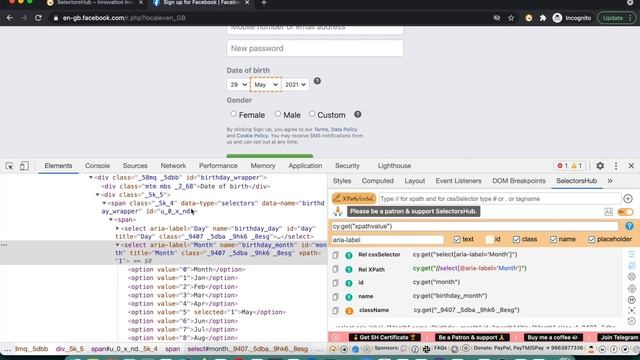This screenshot has width=640, height=360.
Task: Open the Cookie Policy link
Action: click(x=252, y=136)
